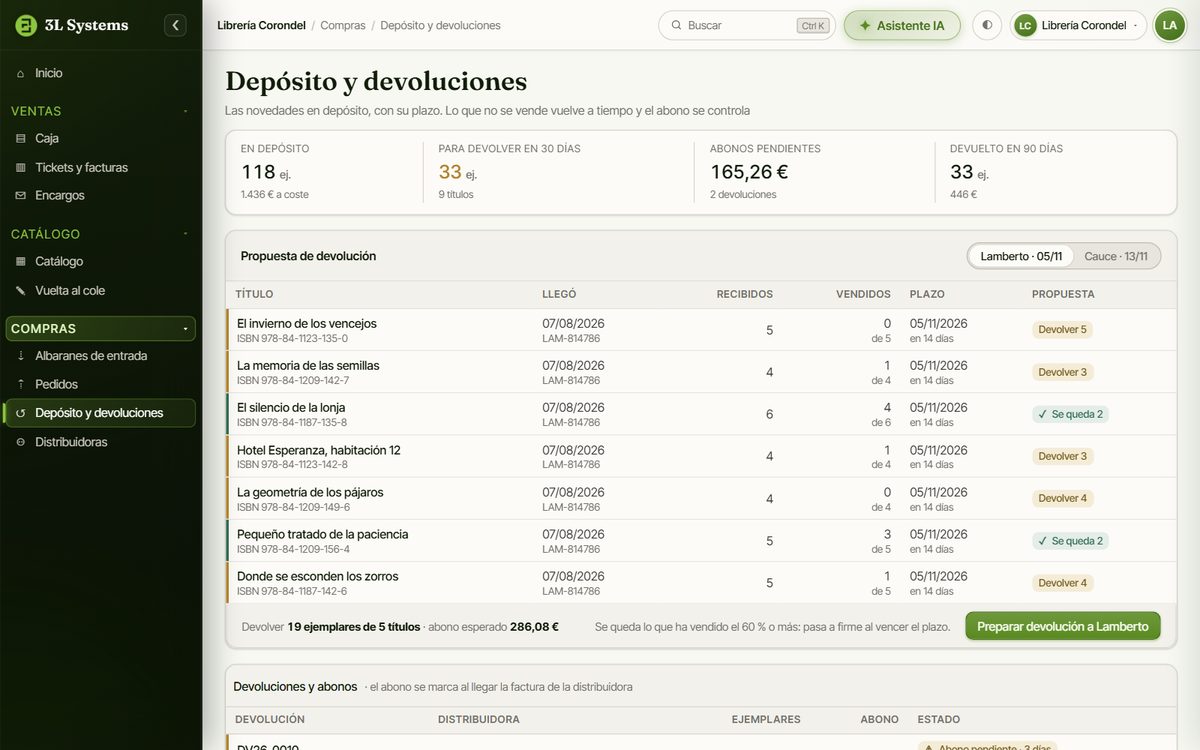Click Devolver 4 for Donde se esconden los zorros
The height and width of the screenshot is (750, 1200).
pos(1062,583)
